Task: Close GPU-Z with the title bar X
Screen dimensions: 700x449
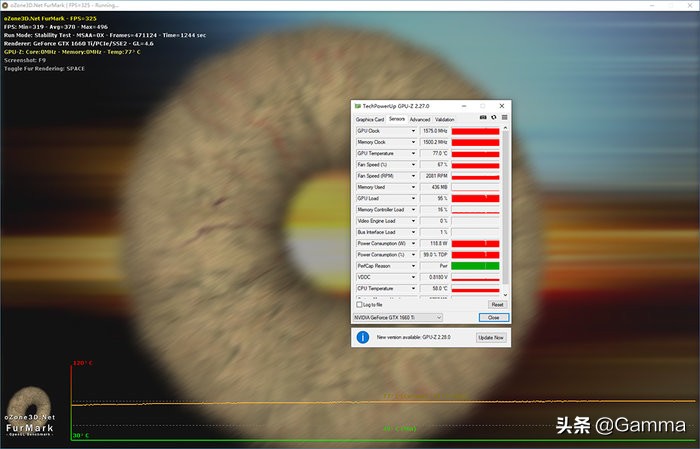Action: (x=502, y=106)
